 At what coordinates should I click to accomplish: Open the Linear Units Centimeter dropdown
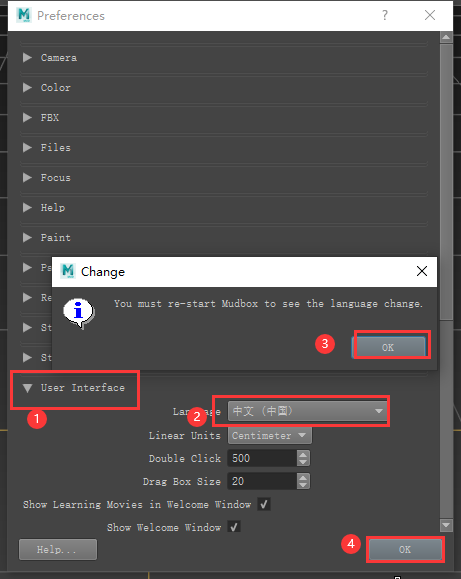point(270,435)
